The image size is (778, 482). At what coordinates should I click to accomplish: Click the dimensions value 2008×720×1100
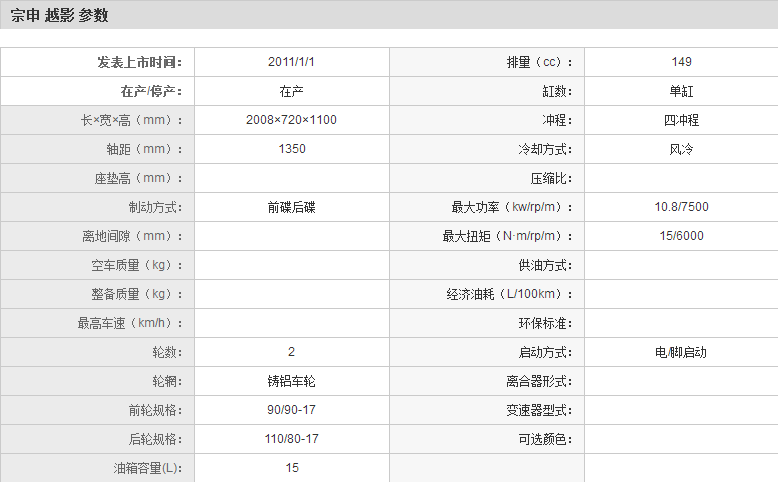pos(291,120)
